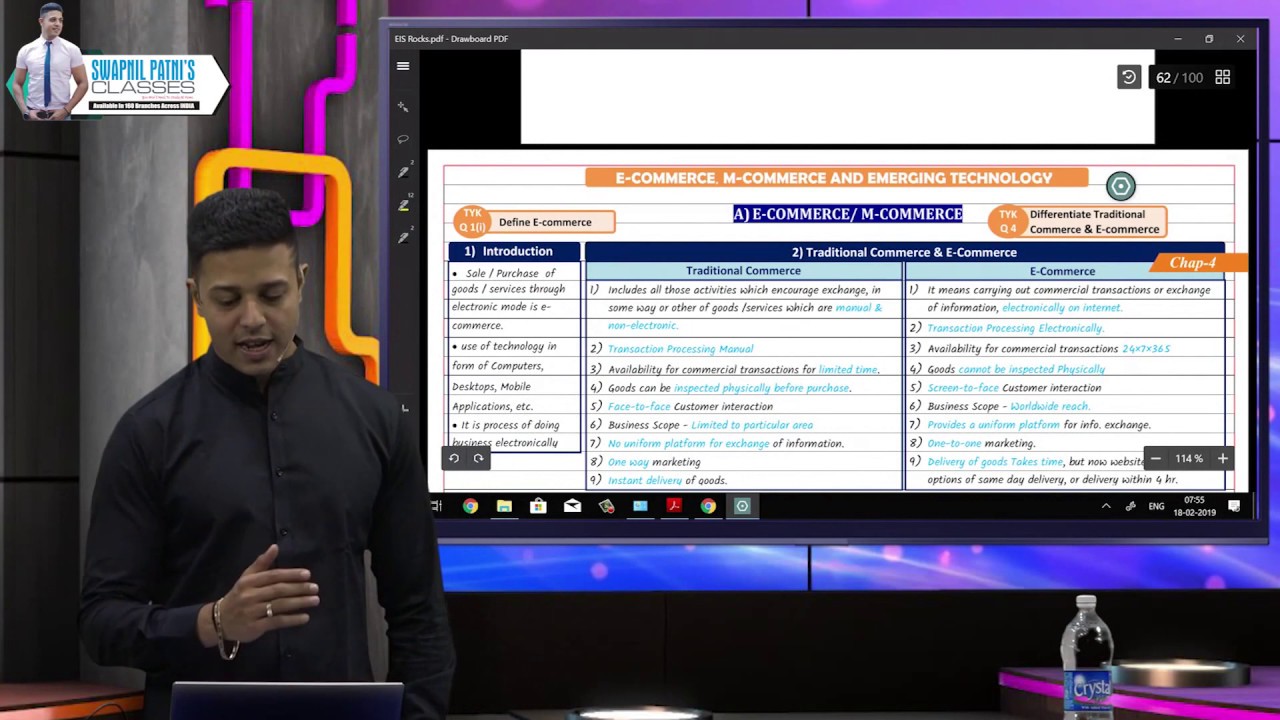Screen dimensions: 1280x720
Task: Open Adobe Acrobat from the taskbar
Action: [x=674, y=506]
